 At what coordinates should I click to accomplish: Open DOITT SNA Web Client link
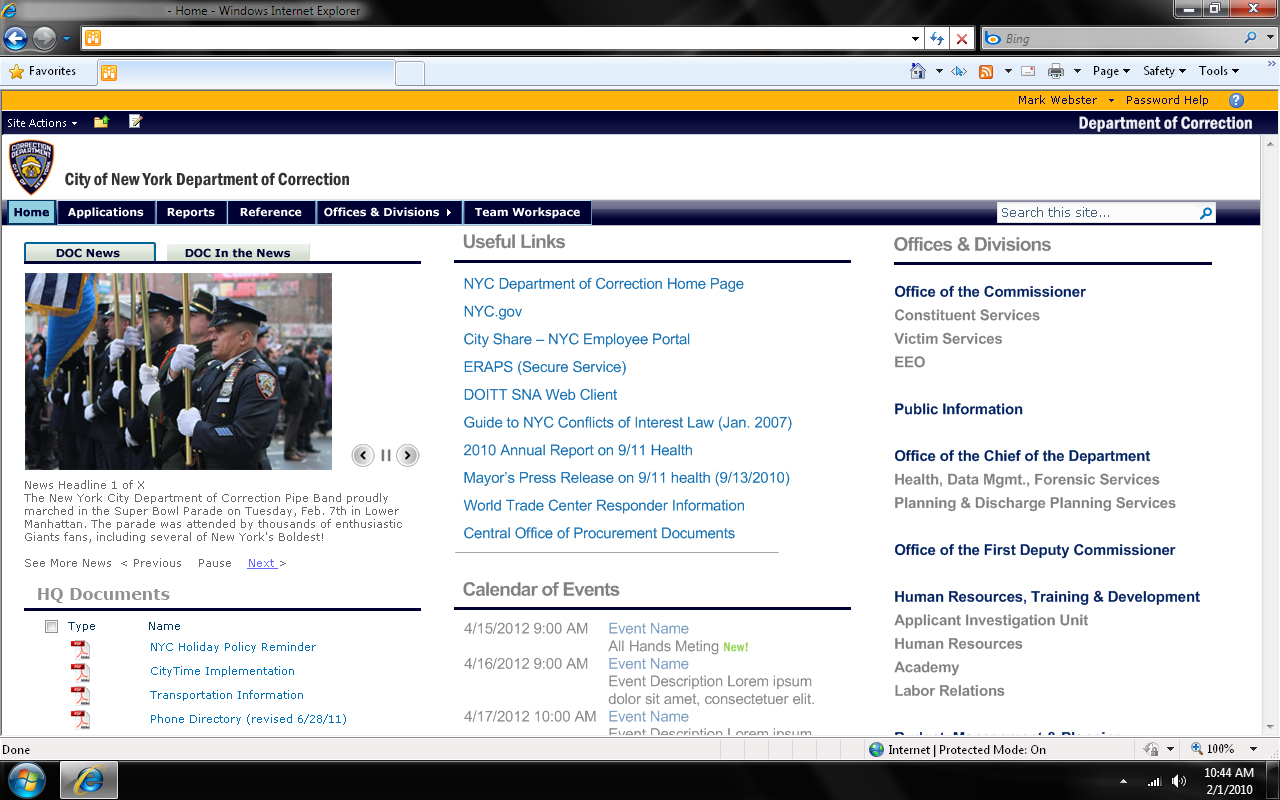(x=540, y=395)
